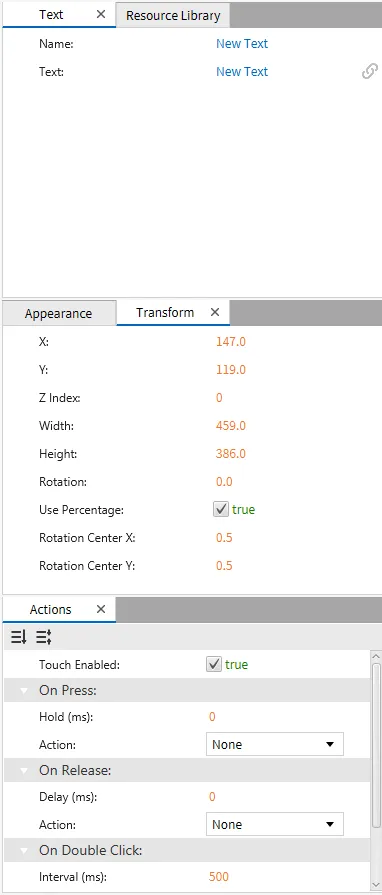The width and height of the screenshot is (382, 895).
Task: Click the Interval value 500
Action: (x=219, y=876)
